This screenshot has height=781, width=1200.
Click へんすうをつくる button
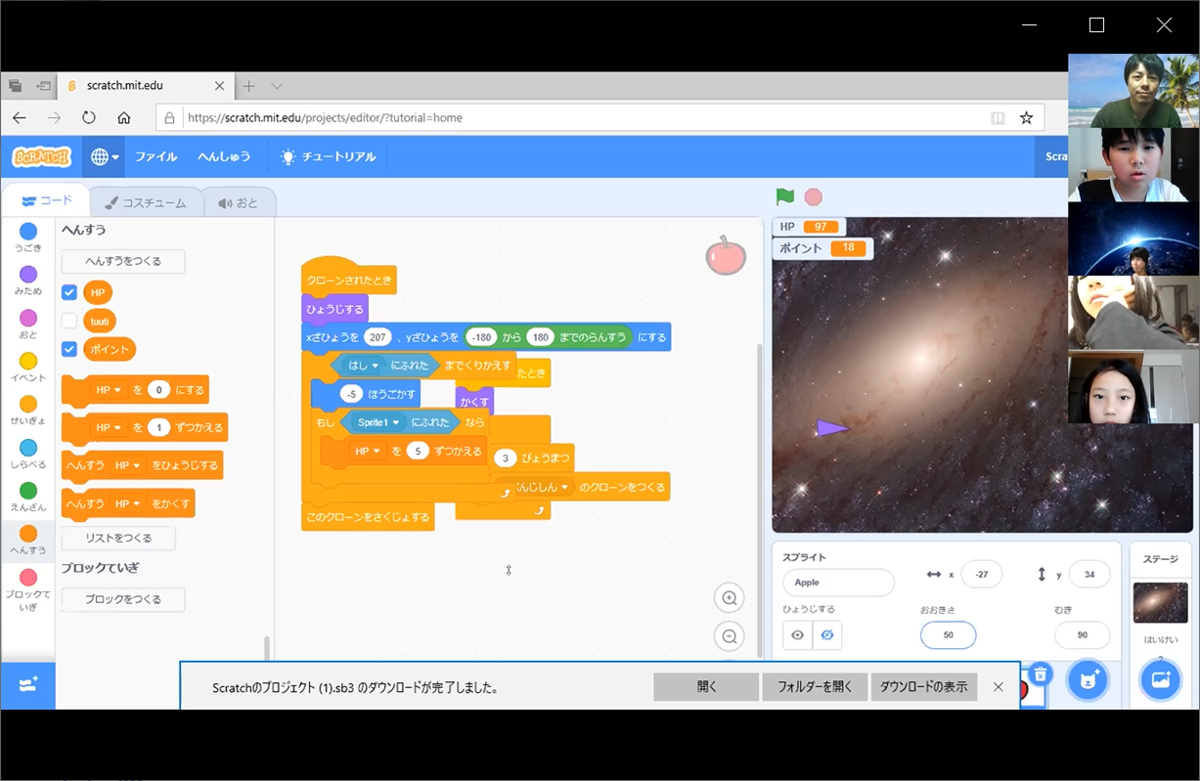coord(123,261)
